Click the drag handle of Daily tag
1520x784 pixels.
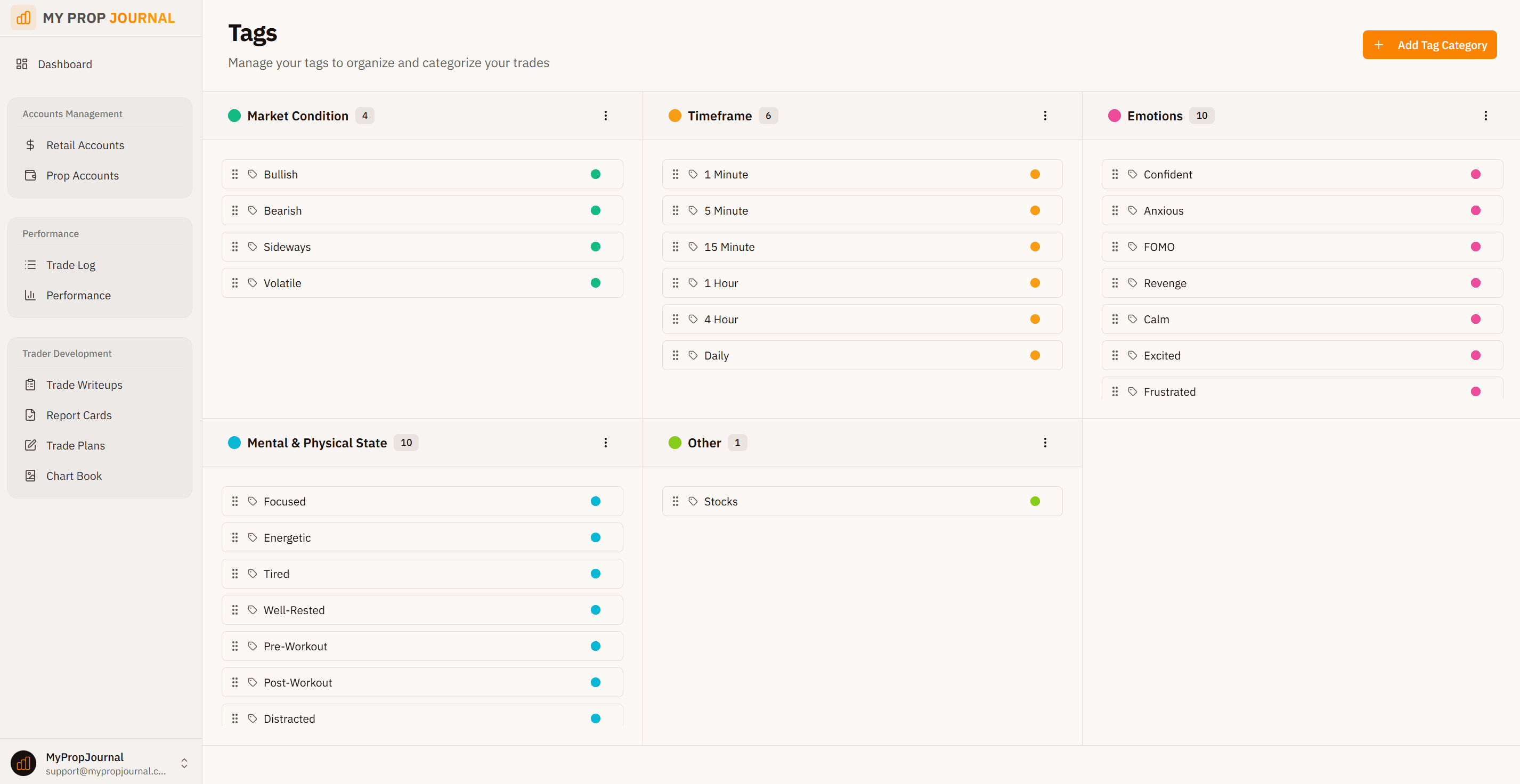(x=676, y=355)
